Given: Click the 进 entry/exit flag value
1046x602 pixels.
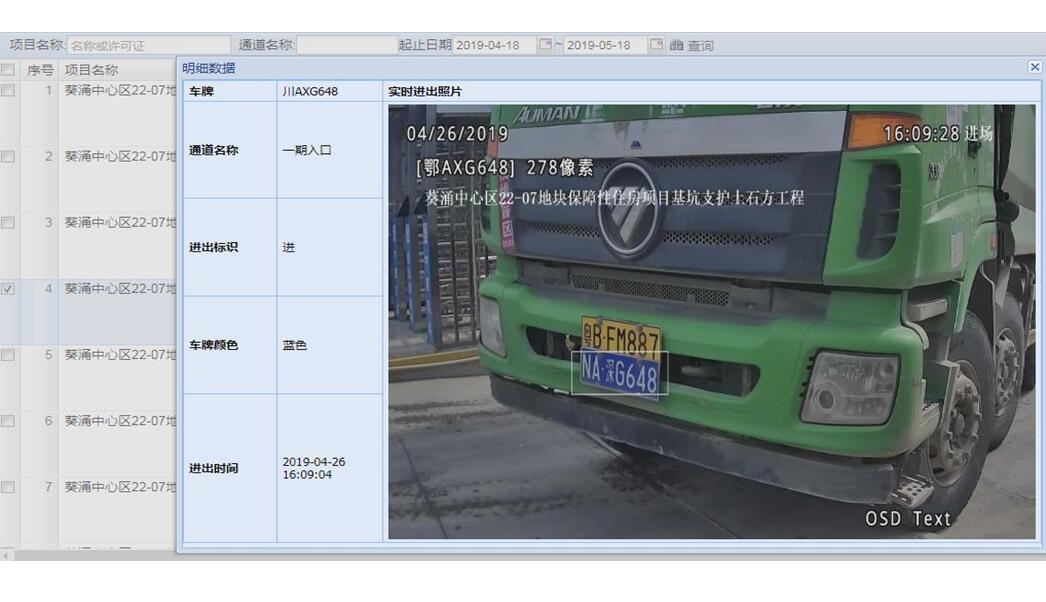Looking at the screenshot, I should pyautogui.click(x=288, y=248).
